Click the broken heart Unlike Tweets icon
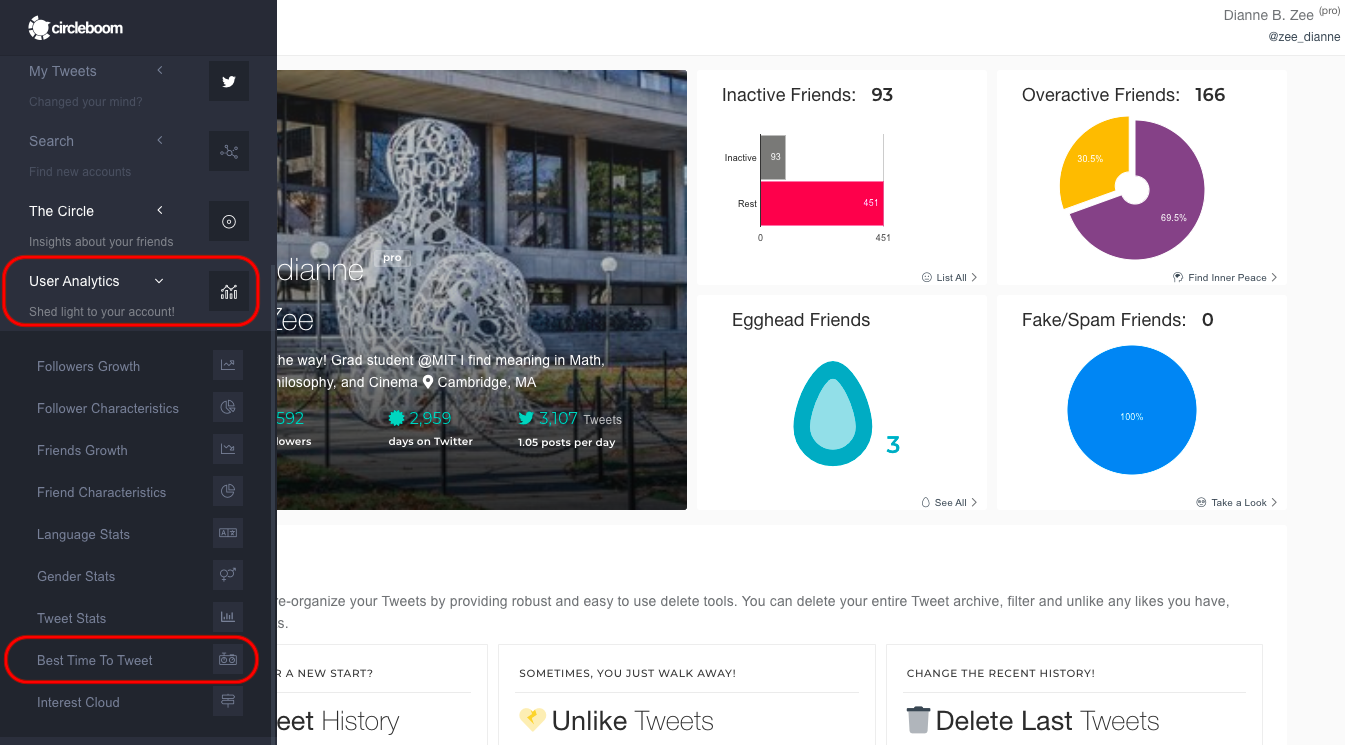 [x=532, y=721]
